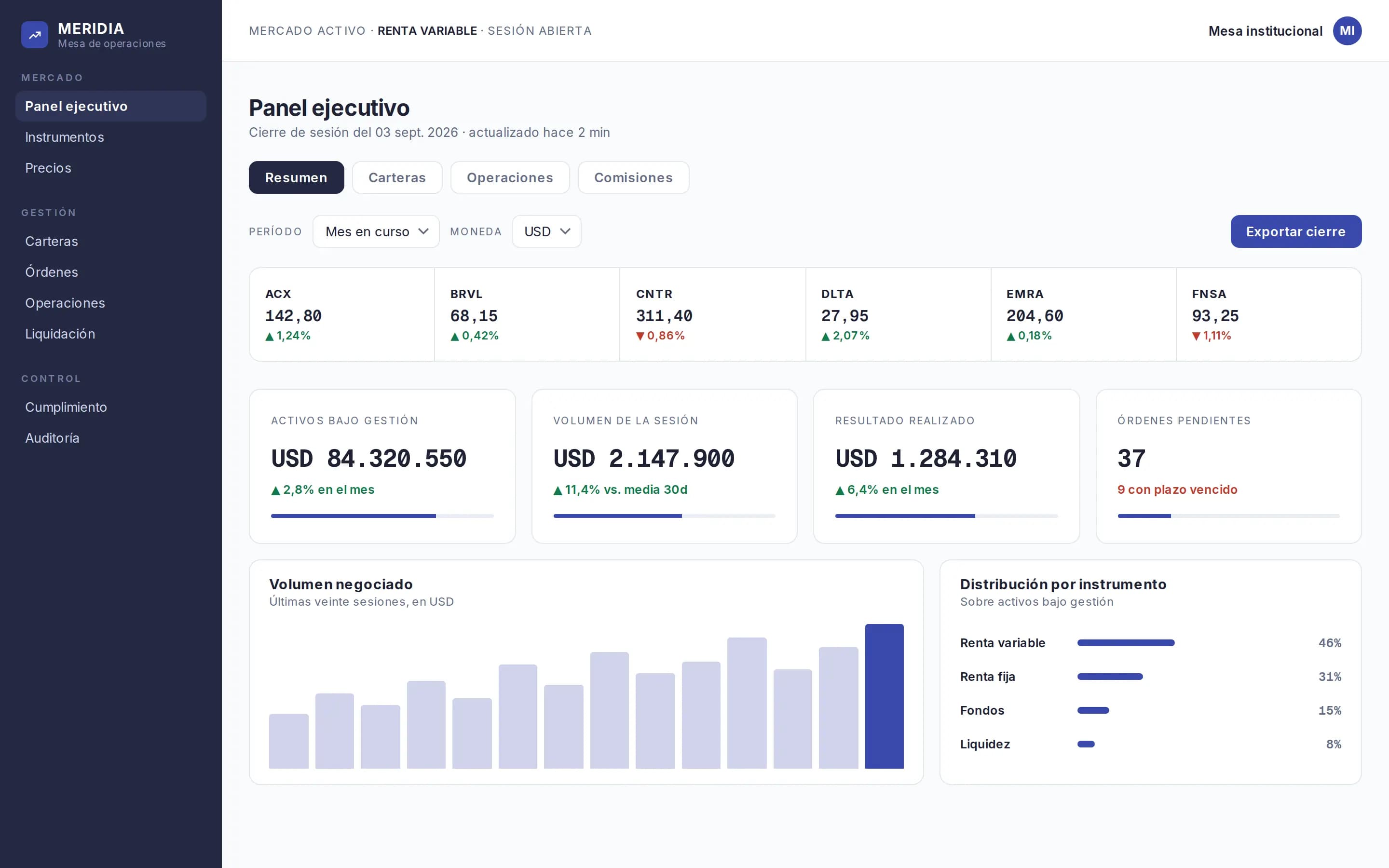The height and width of the screenshot is (868, 1389).
Task: Select the FNSA ticker card
Action: point(1268,314)
